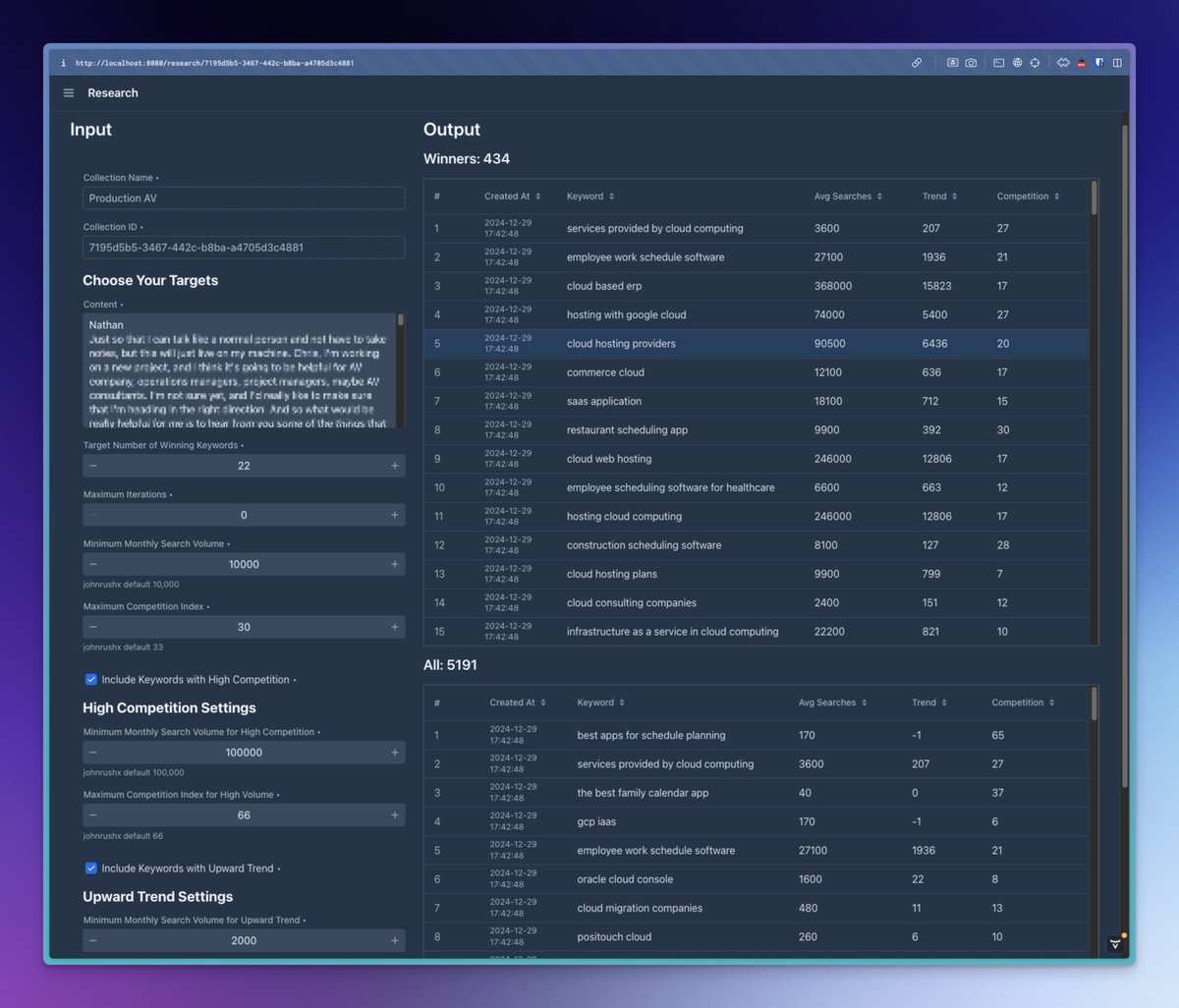Select All row 'oracle cloud console'

click(x=757, y=879)
